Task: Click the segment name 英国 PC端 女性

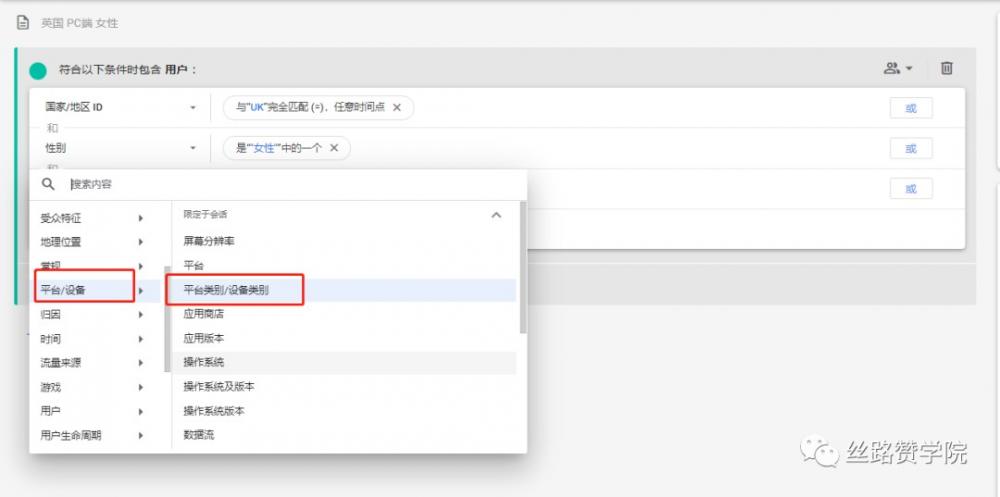Action: pyautogui.click(x=80, y=24)
